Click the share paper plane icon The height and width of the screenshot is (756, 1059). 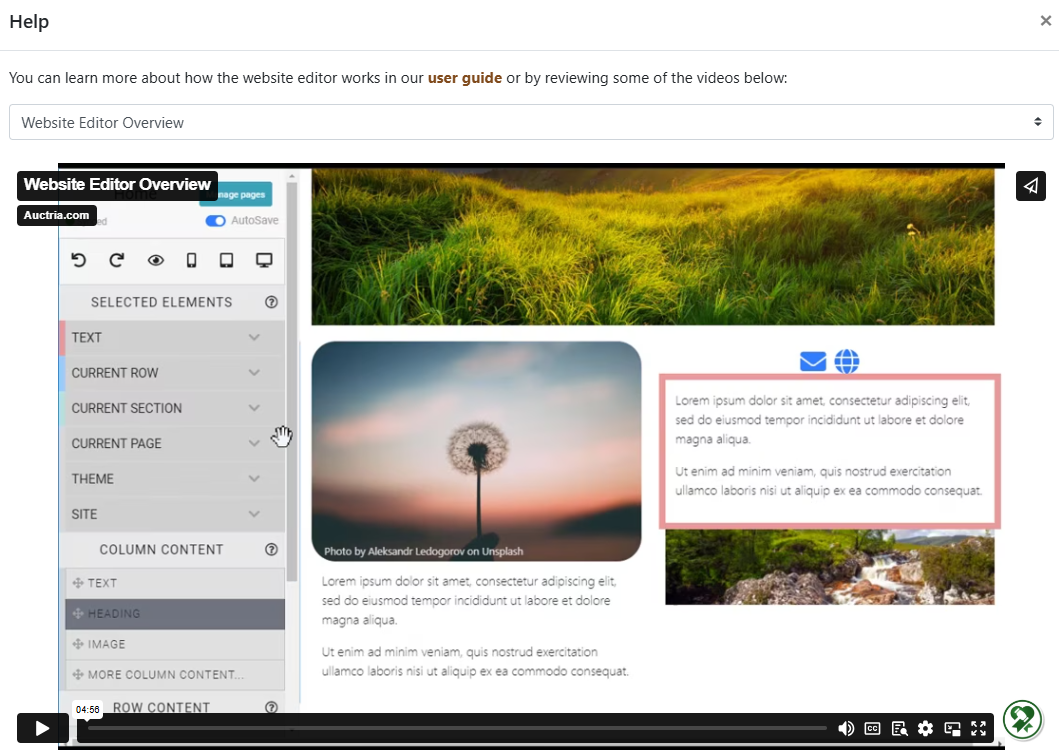pyautogui.click(x=1031, y=186)
